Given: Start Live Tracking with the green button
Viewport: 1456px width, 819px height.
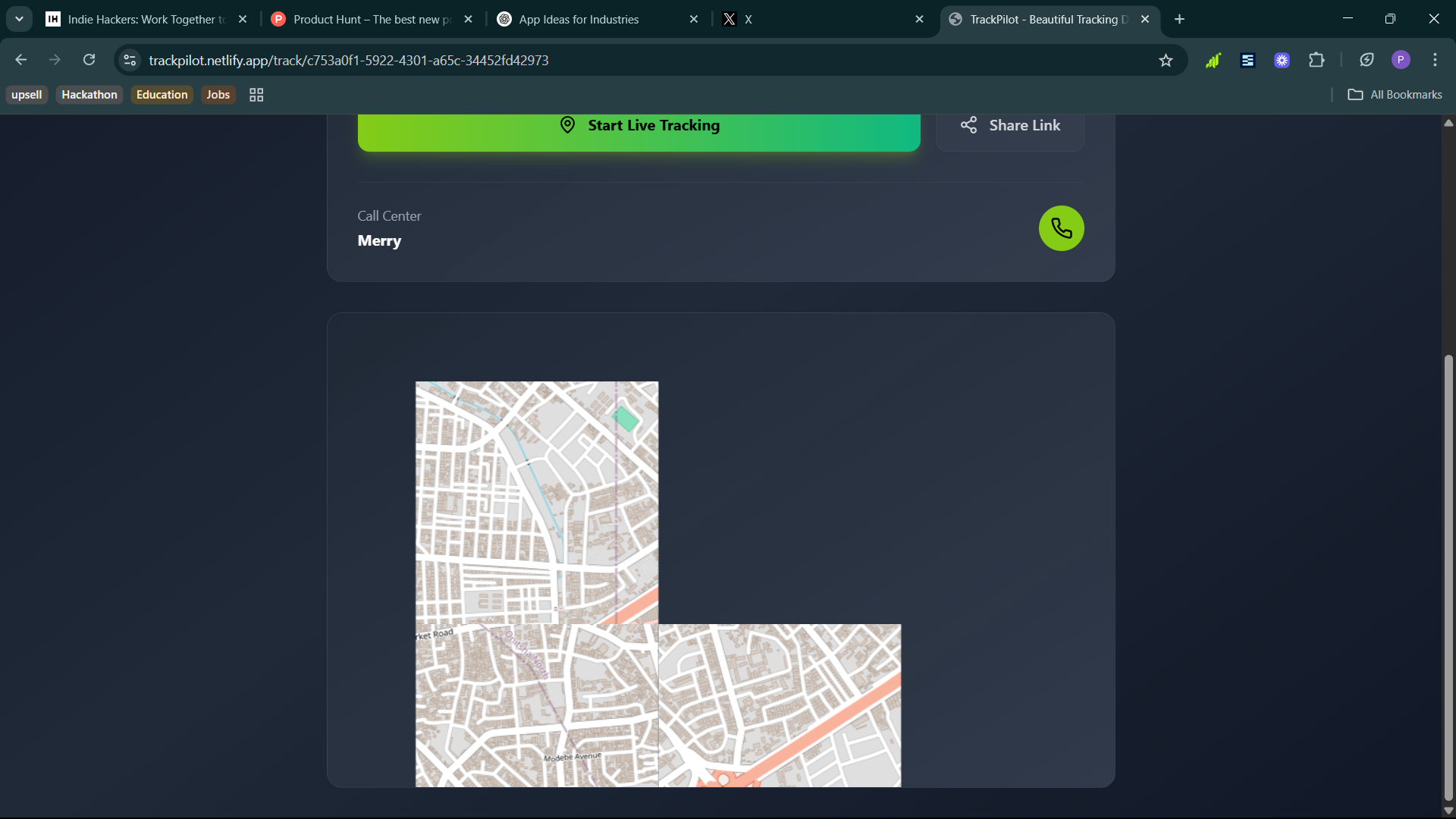Looking at the screenshot, I should (639, 129).
